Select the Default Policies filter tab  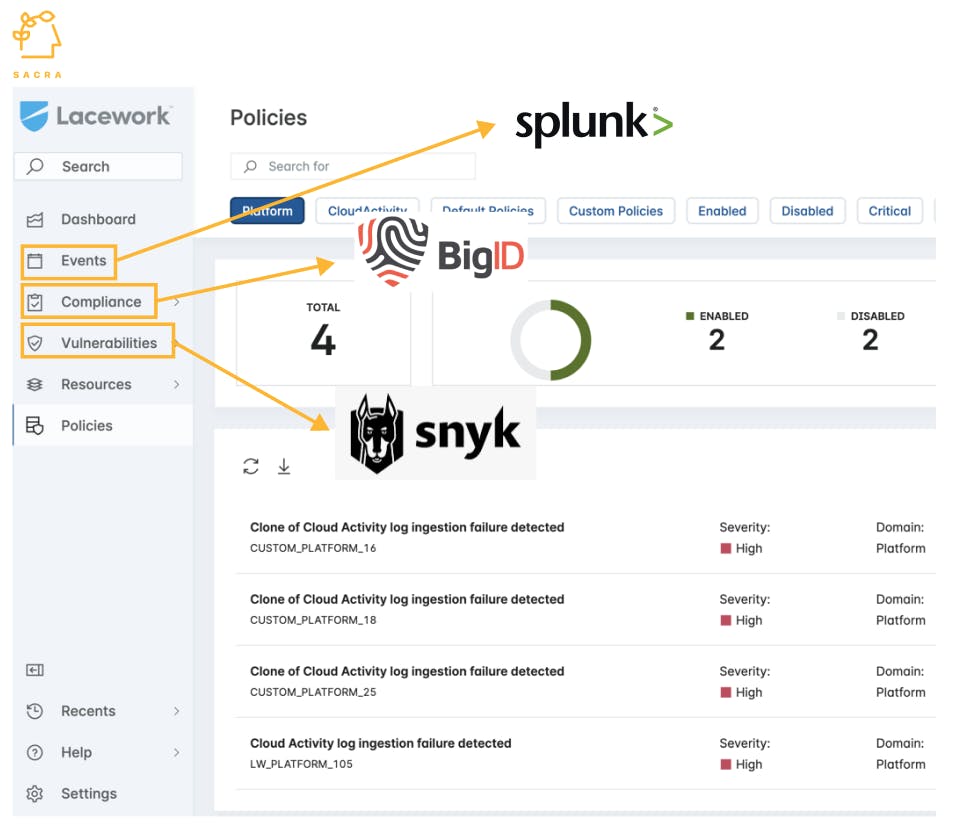[487, 211]
